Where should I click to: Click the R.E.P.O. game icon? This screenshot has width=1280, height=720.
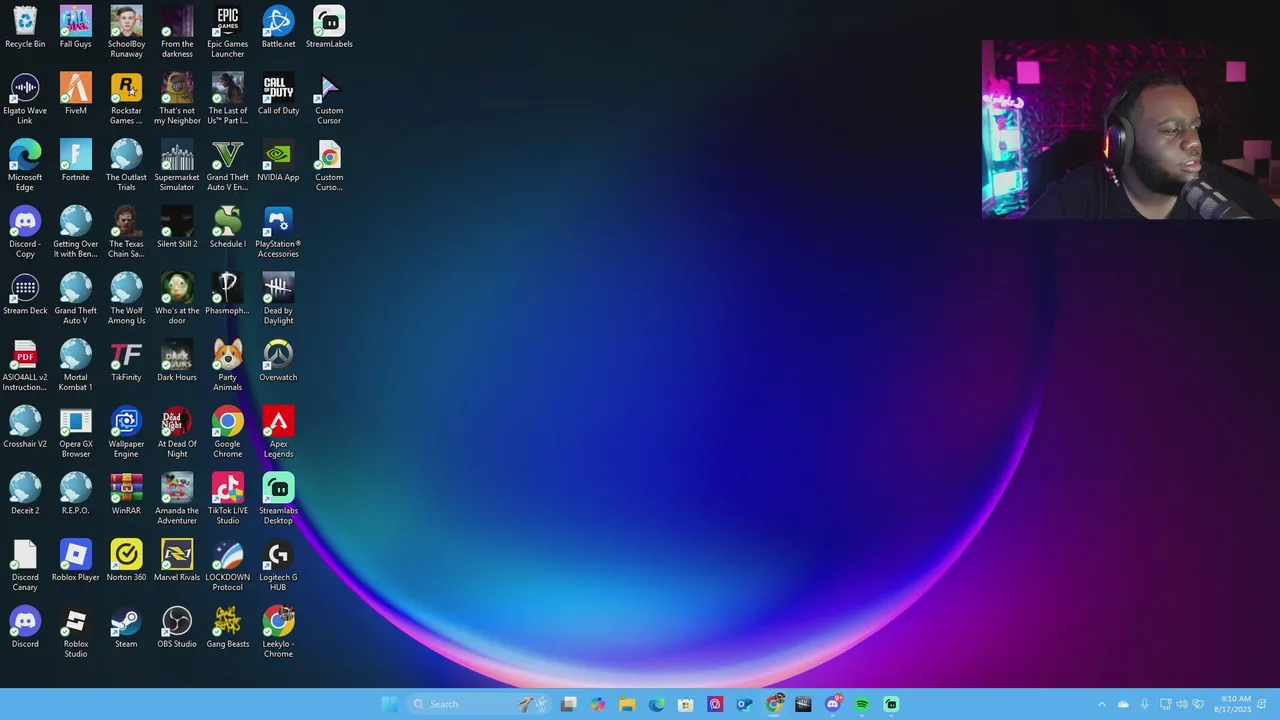(x=76, y=494)
